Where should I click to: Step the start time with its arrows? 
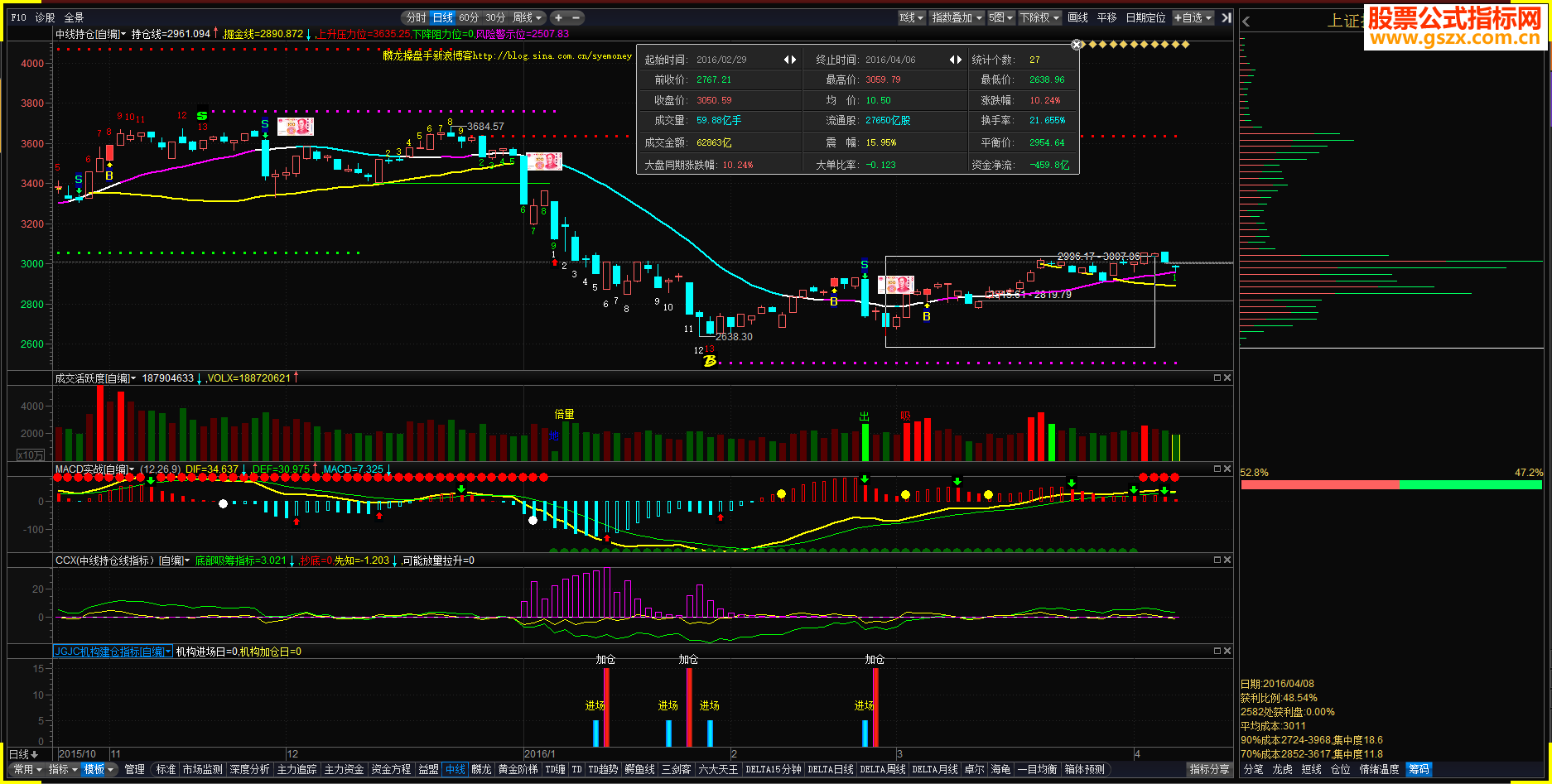[x=790, y=60]
